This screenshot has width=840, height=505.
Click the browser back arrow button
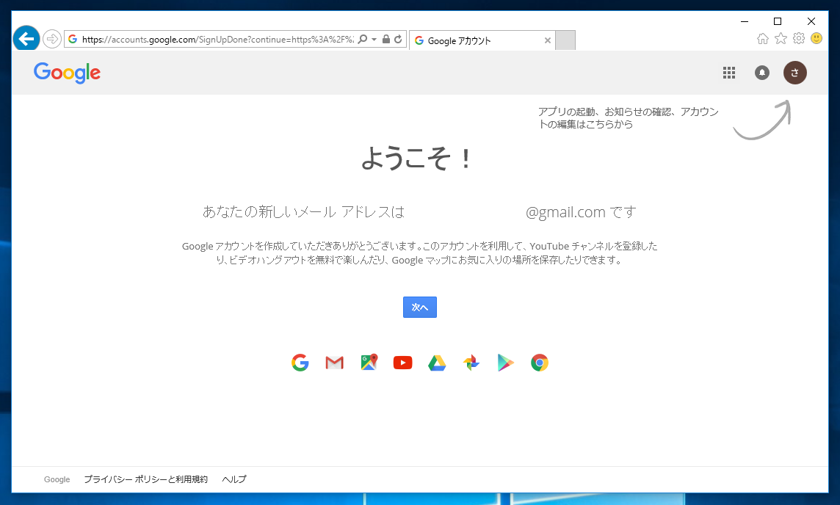pos(26,39)
